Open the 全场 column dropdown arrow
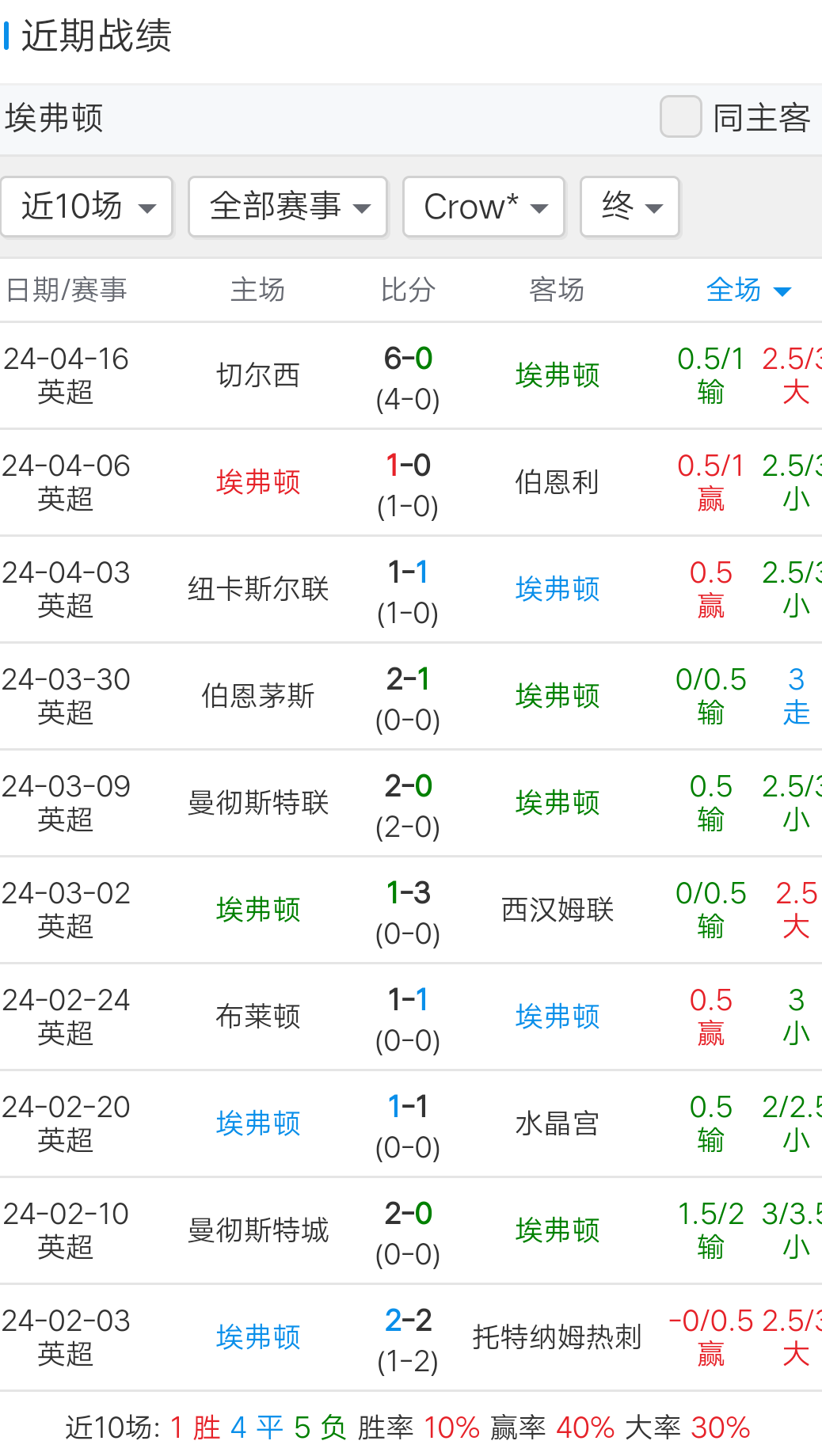The image size is (822, 1456). (782, 291)
